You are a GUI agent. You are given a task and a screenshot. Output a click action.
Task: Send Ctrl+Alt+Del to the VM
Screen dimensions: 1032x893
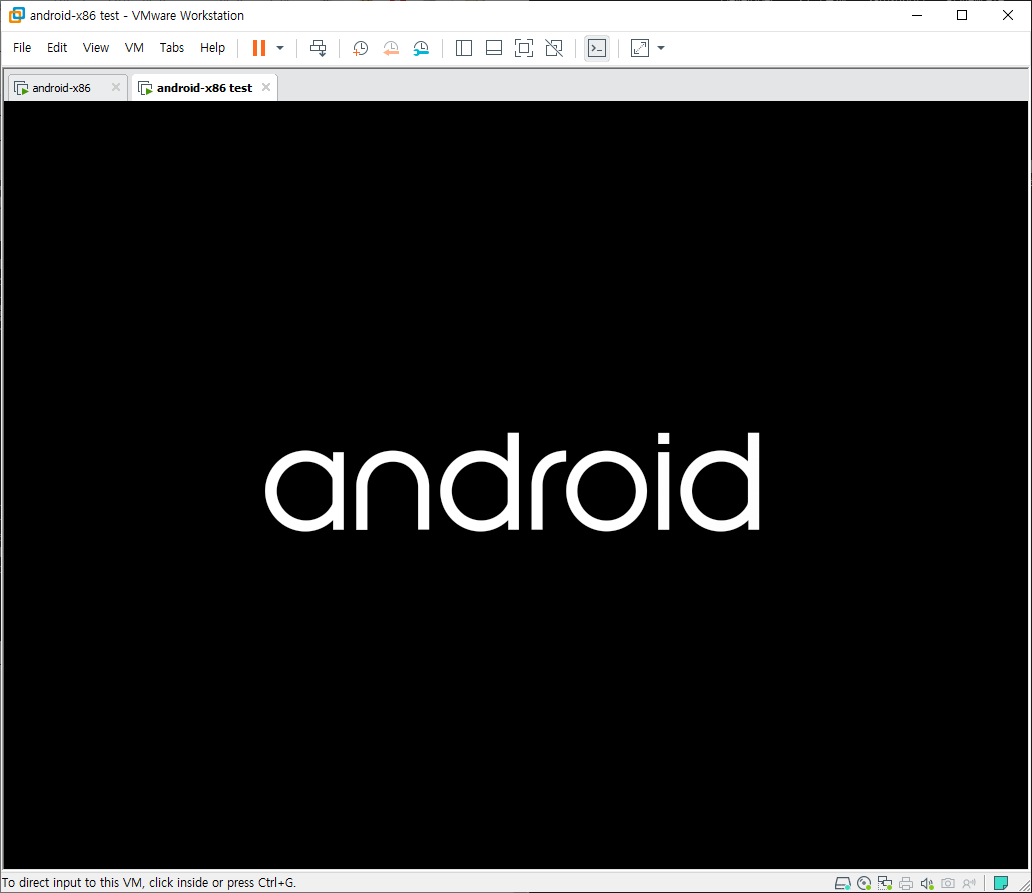point(318,48)
